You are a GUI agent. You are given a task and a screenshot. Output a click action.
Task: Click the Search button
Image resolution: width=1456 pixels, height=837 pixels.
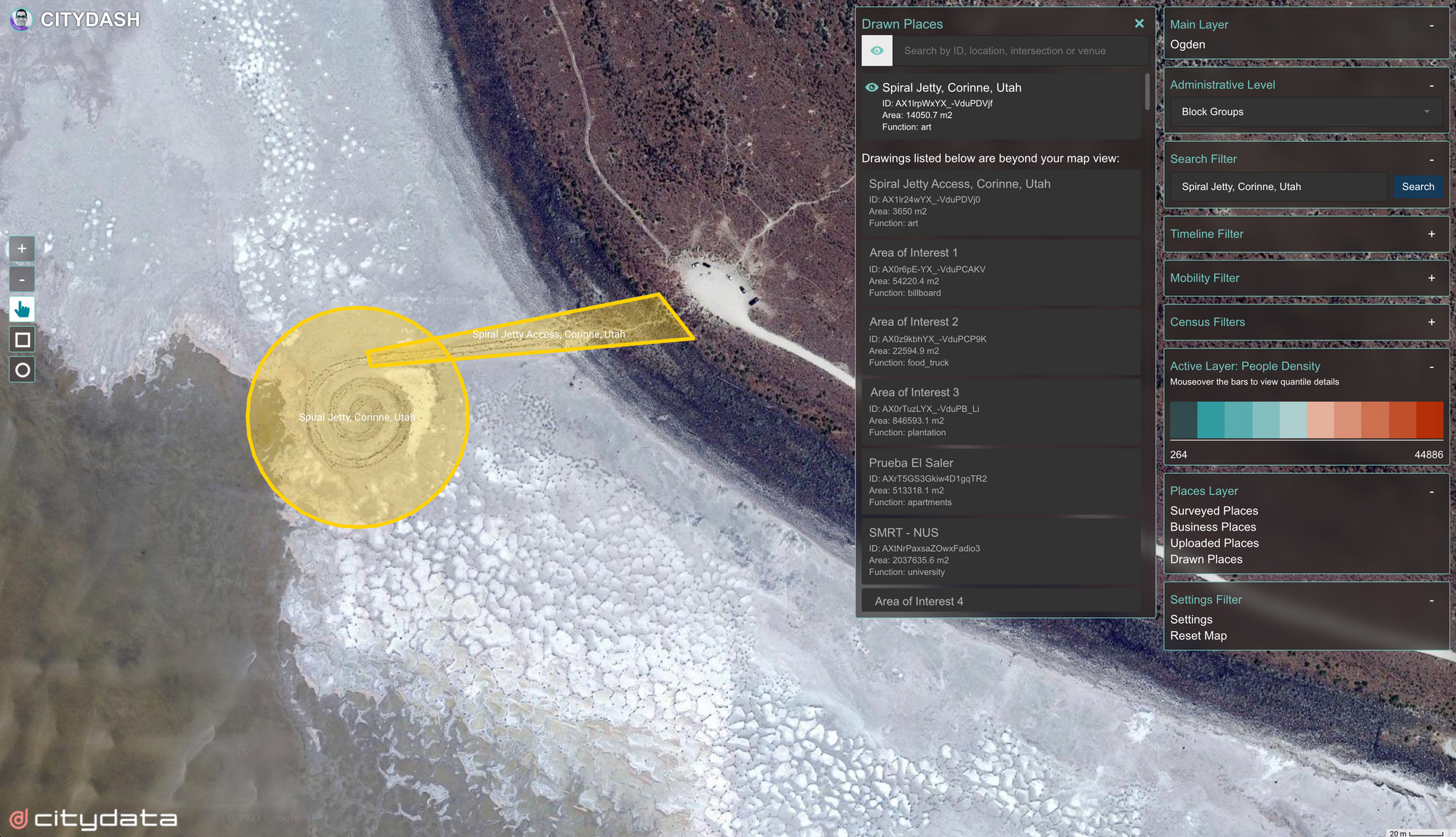[1417, 187]
